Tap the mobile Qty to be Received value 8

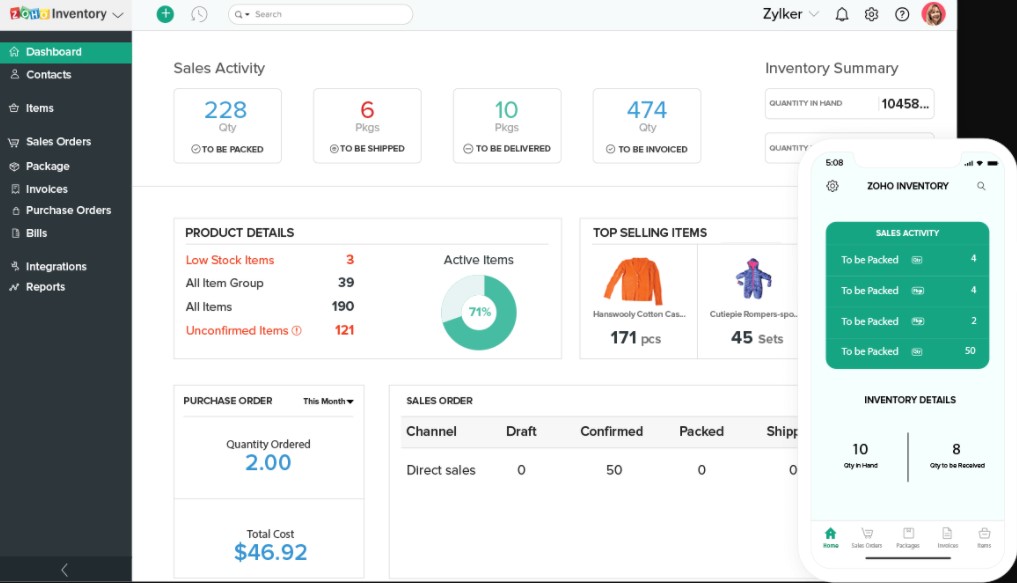point(956,449)
